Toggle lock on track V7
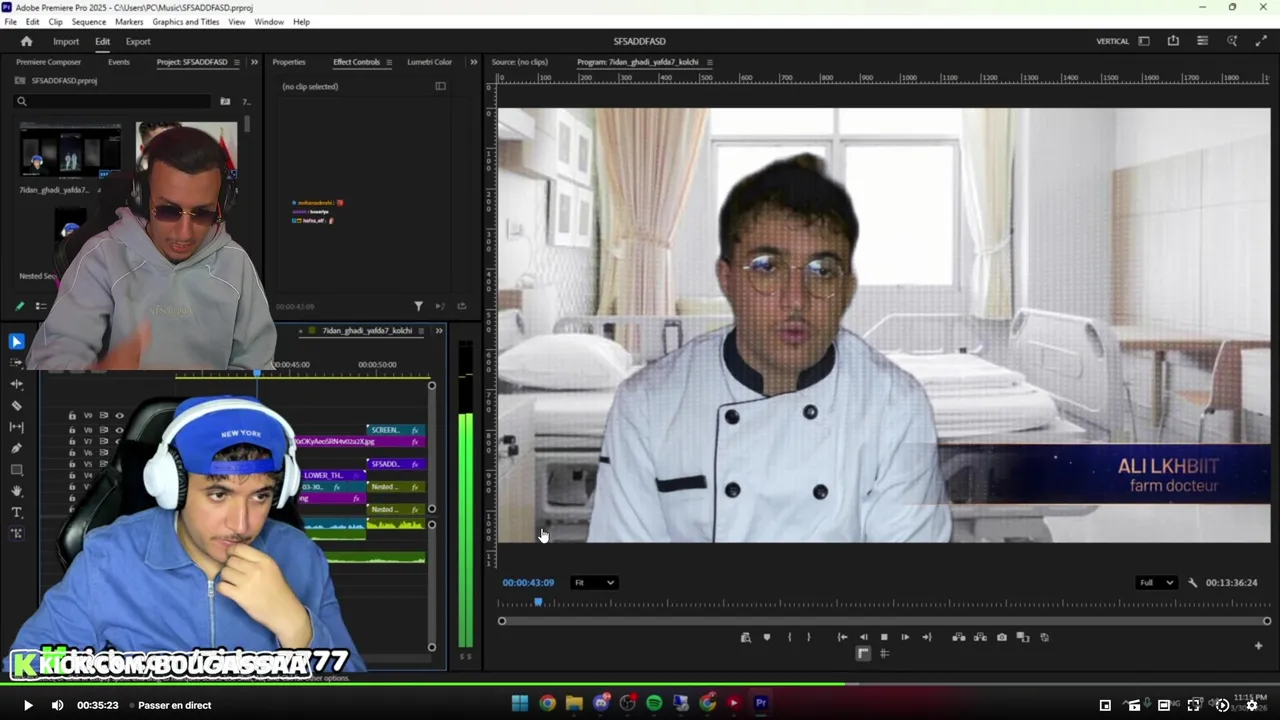 [x=72, y=441]
